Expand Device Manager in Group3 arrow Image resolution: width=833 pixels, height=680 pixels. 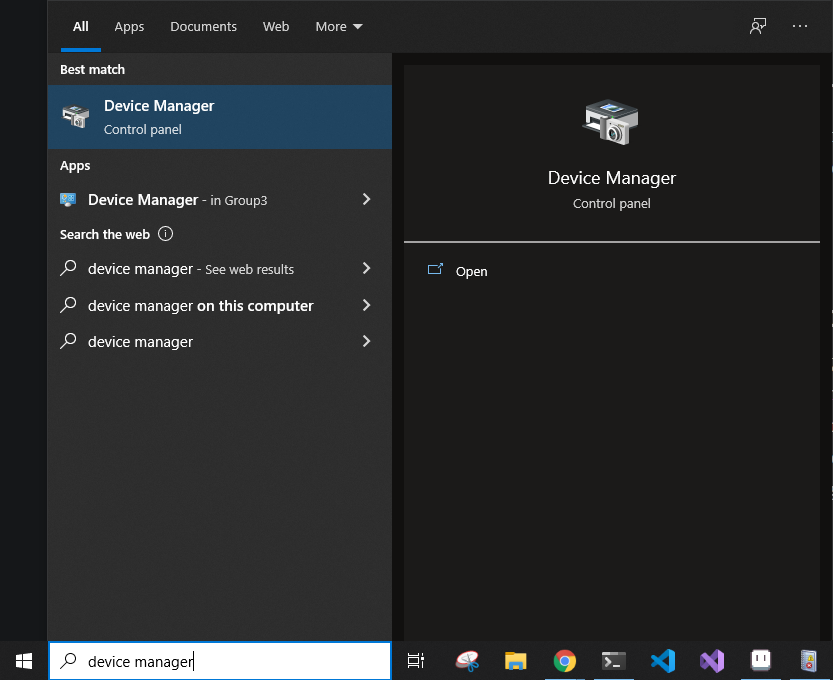pyautogui.click(x=367, y=199)
